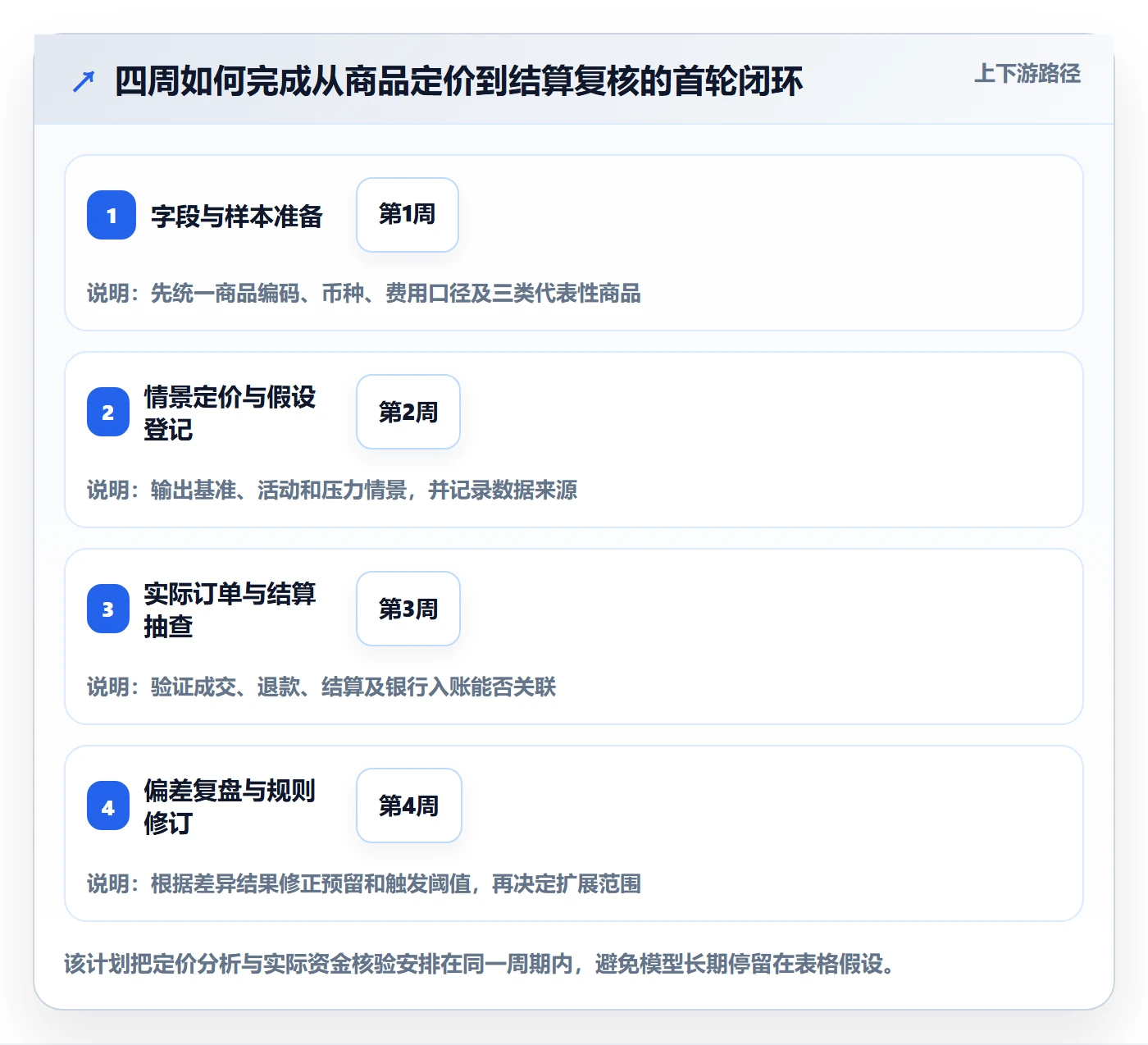1148x1045 pixels.
Task: Click the step title 情景定价与假设登记
Action: coord(230,413)
